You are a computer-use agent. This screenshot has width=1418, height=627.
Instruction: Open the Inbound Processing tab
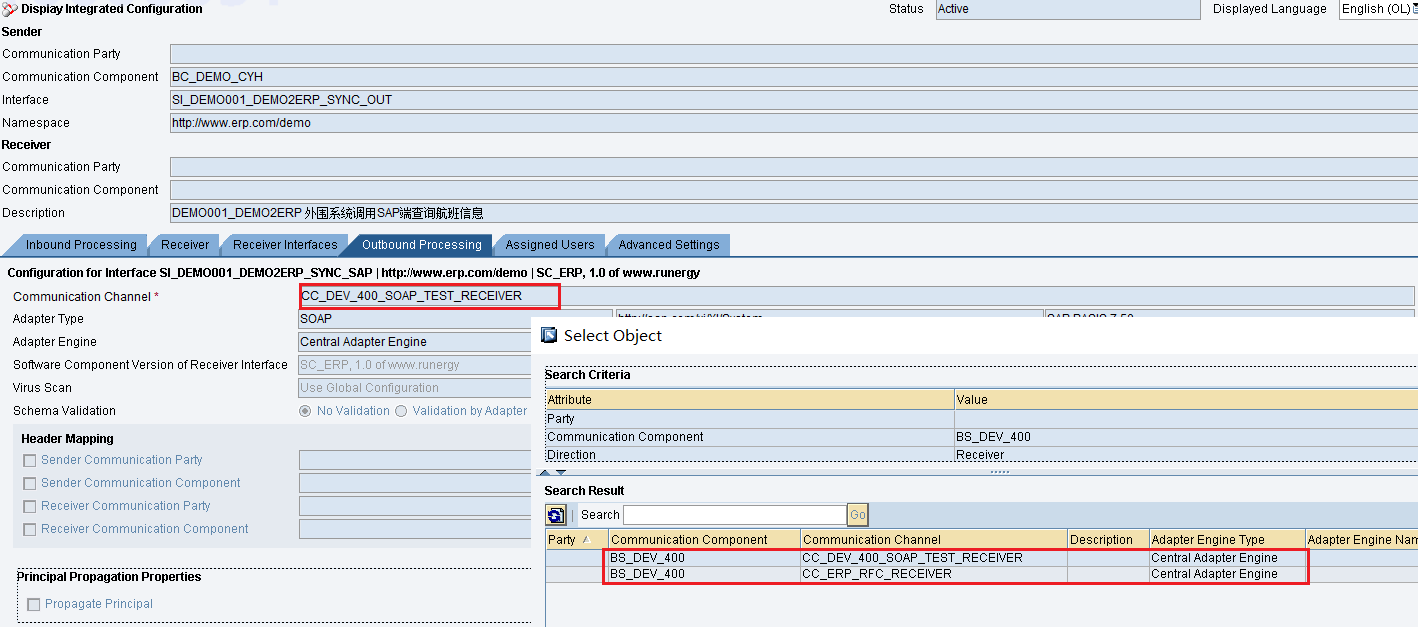click(x=81, y=245)
